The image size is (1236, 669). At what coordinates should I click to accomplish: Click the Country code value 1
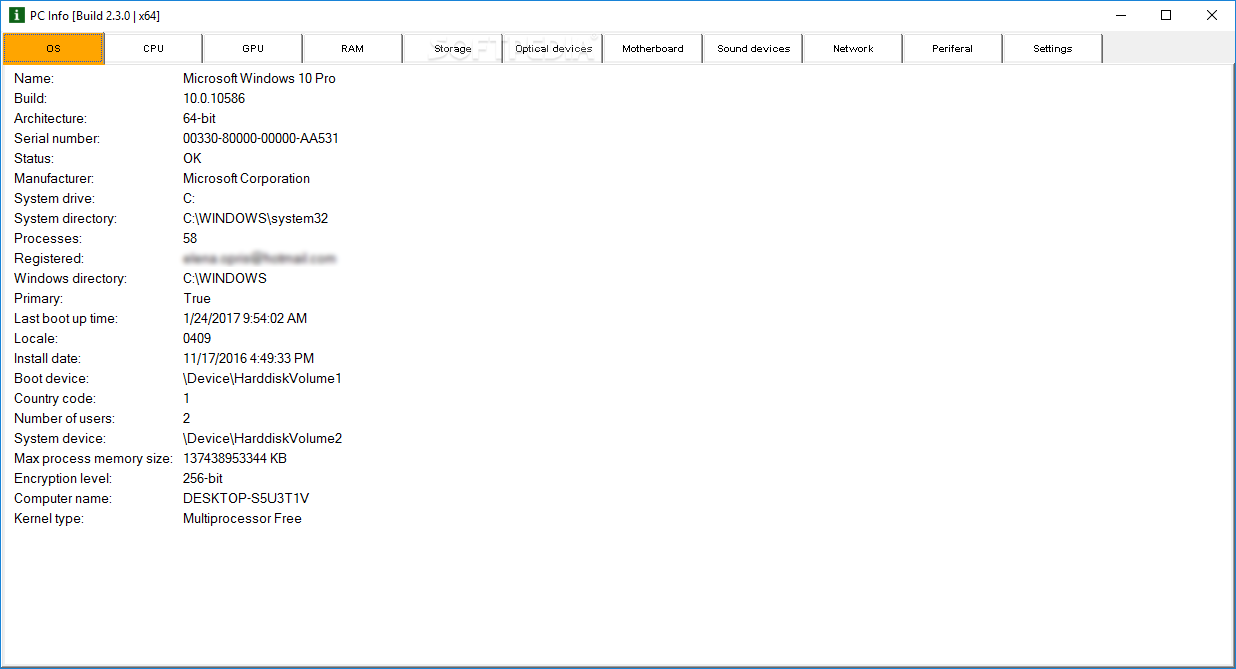click(186, 398)
